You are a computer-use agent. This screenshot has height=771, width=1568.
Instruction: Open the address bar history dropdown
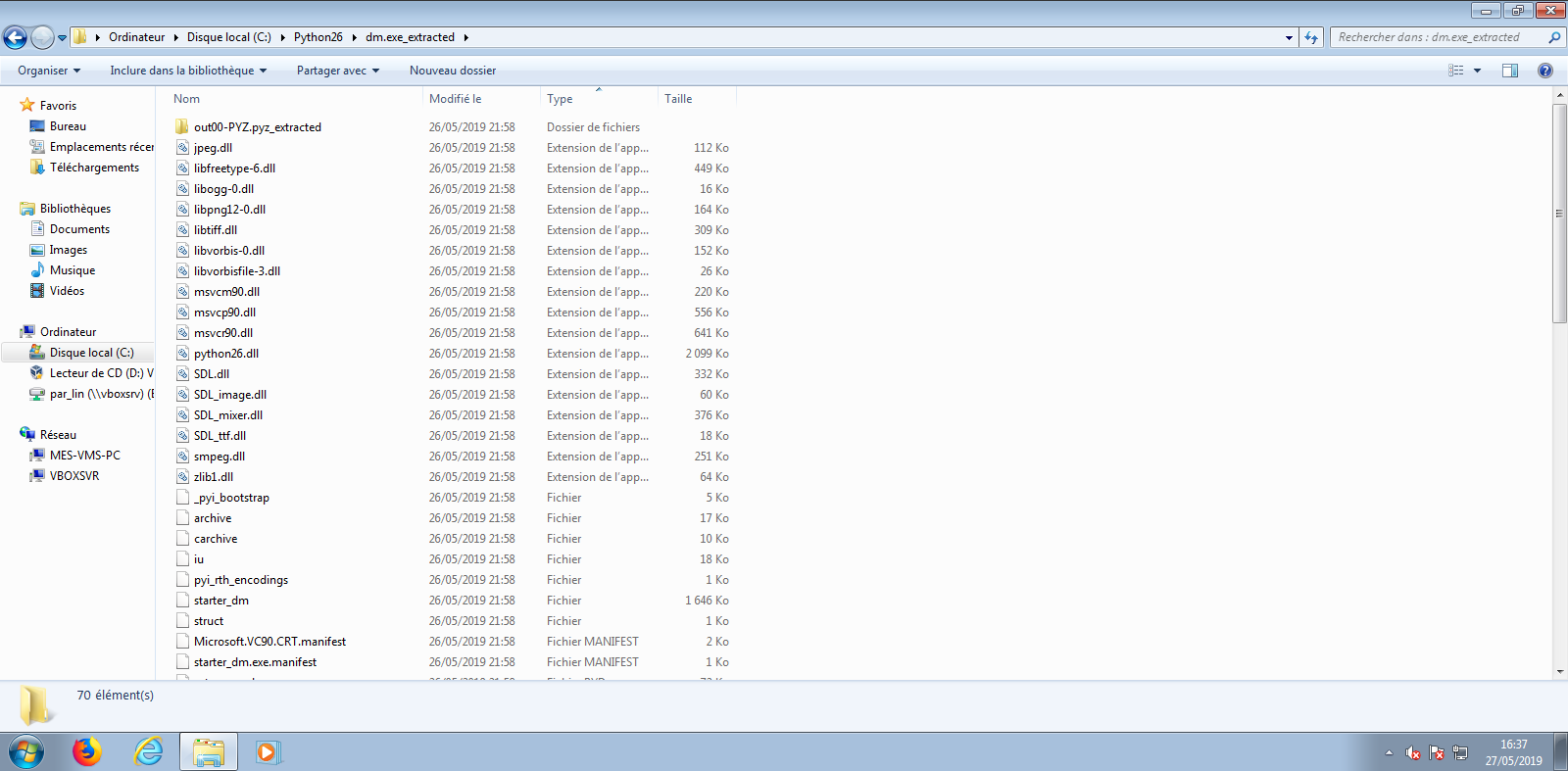1289,38
